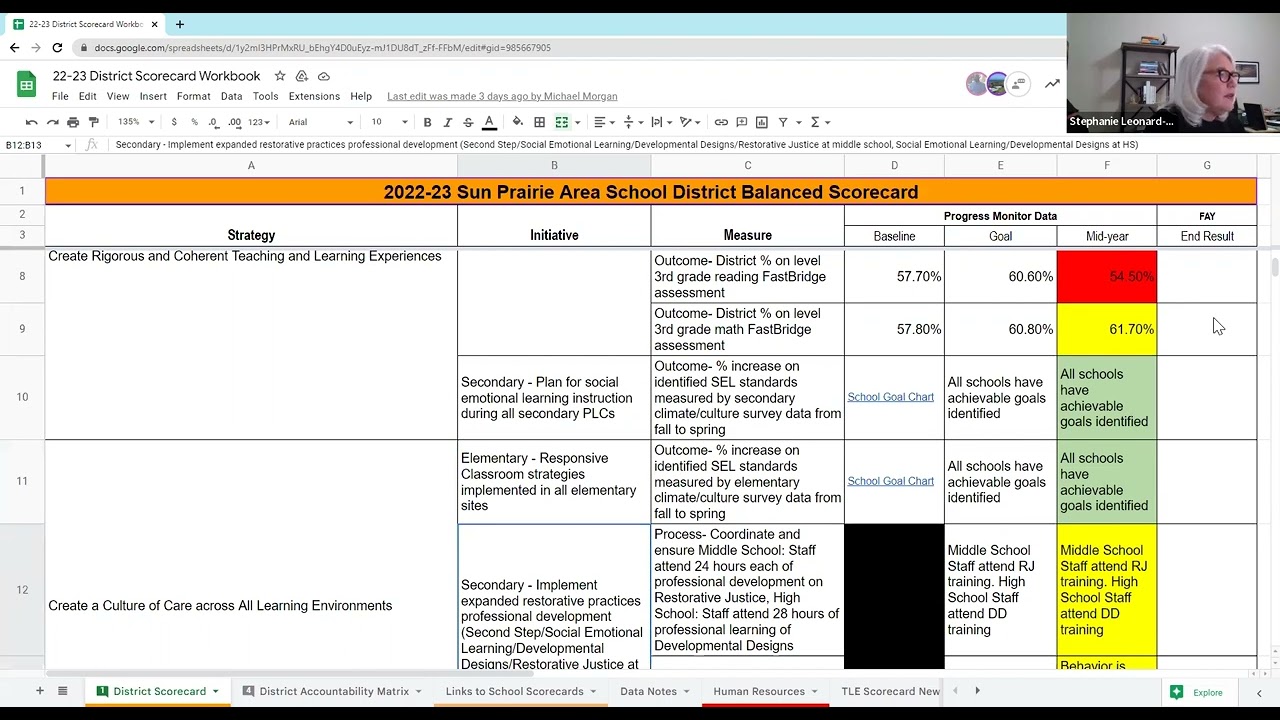The height and width of the screenshot is (720, 1280).
Task: Click the Insert chart icon
Action: (x=762, y=122)
